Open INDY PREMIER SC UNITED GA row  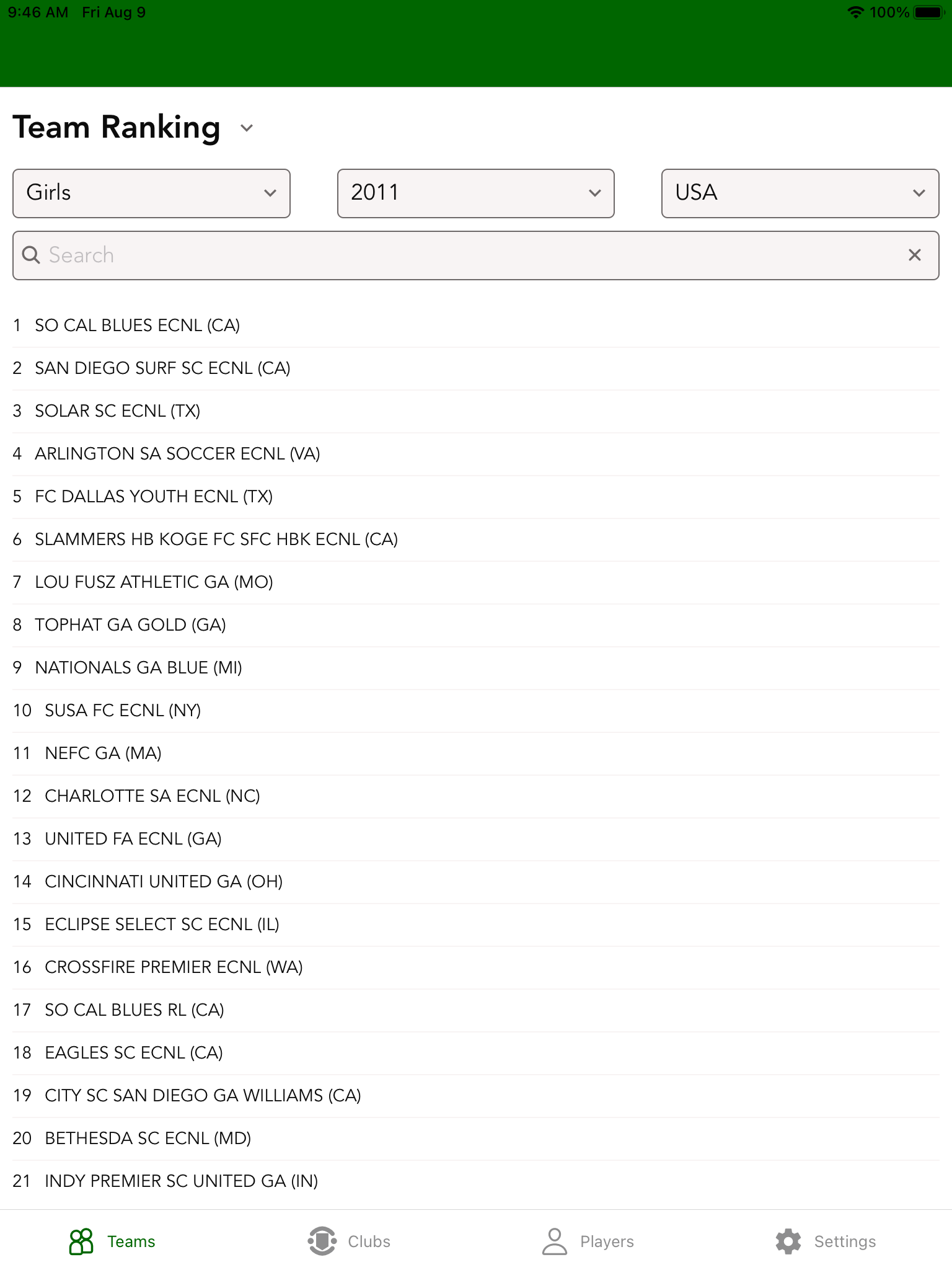pyautogui.click(x=181, y=1181)
